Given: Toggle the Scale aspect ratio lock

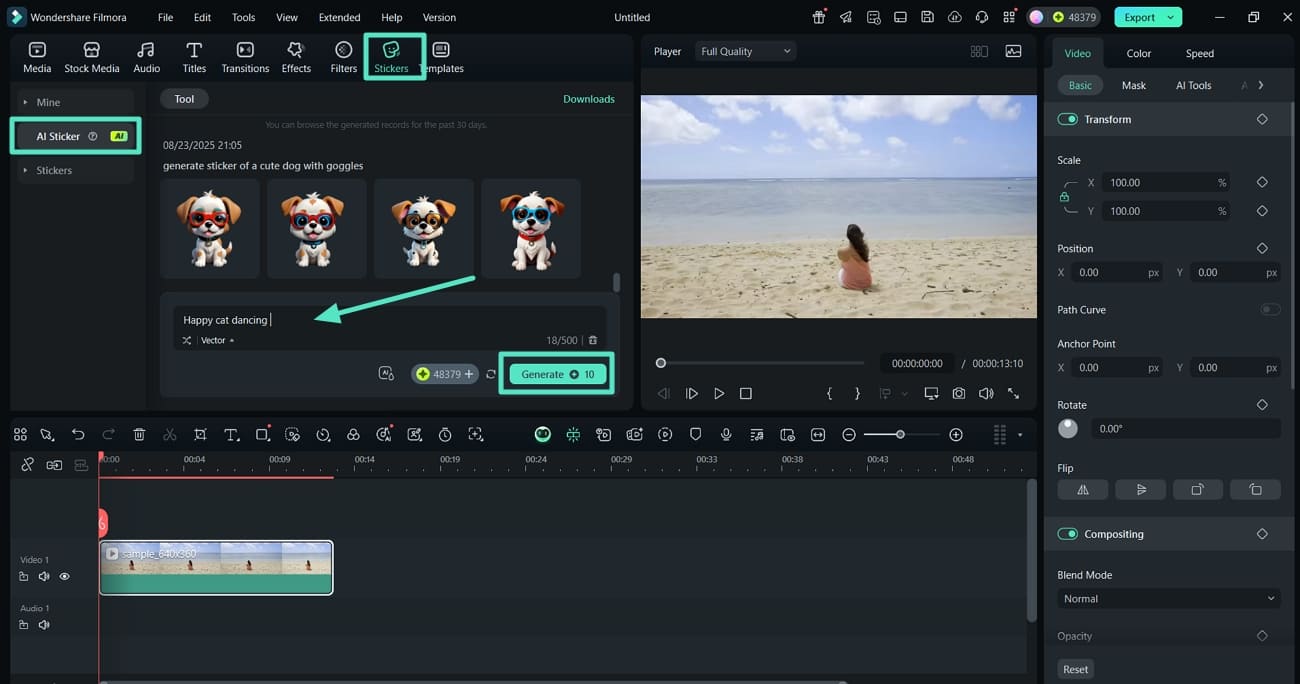Looking at the screenshot, I should click(1064, 197).
